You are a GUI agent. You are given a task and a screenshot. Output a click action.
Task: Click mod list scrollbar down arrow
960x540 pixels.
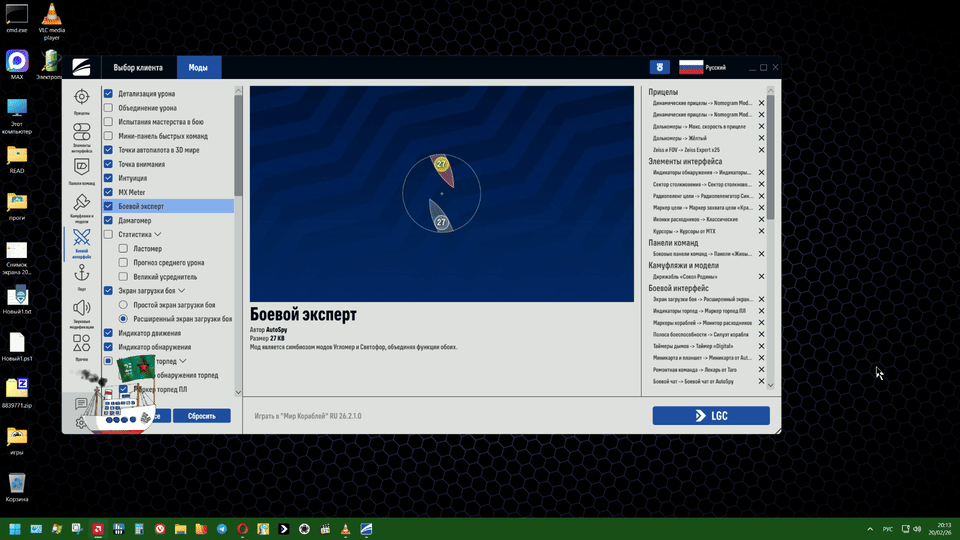click(238, 392)
